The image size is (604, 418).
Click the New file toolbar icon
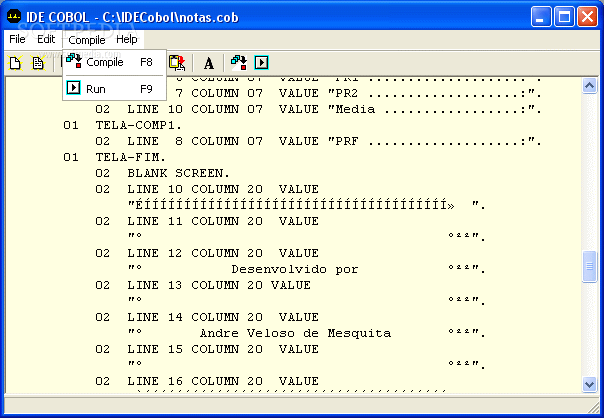click(x=15, y=63)
